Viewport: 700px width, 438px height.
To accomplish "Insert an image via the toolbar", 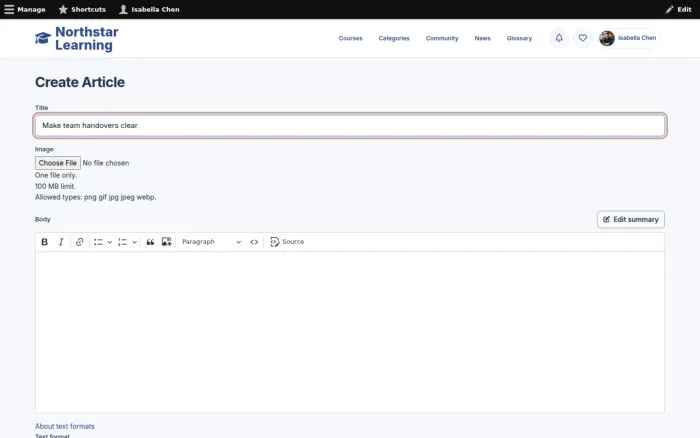I will 167,242.
